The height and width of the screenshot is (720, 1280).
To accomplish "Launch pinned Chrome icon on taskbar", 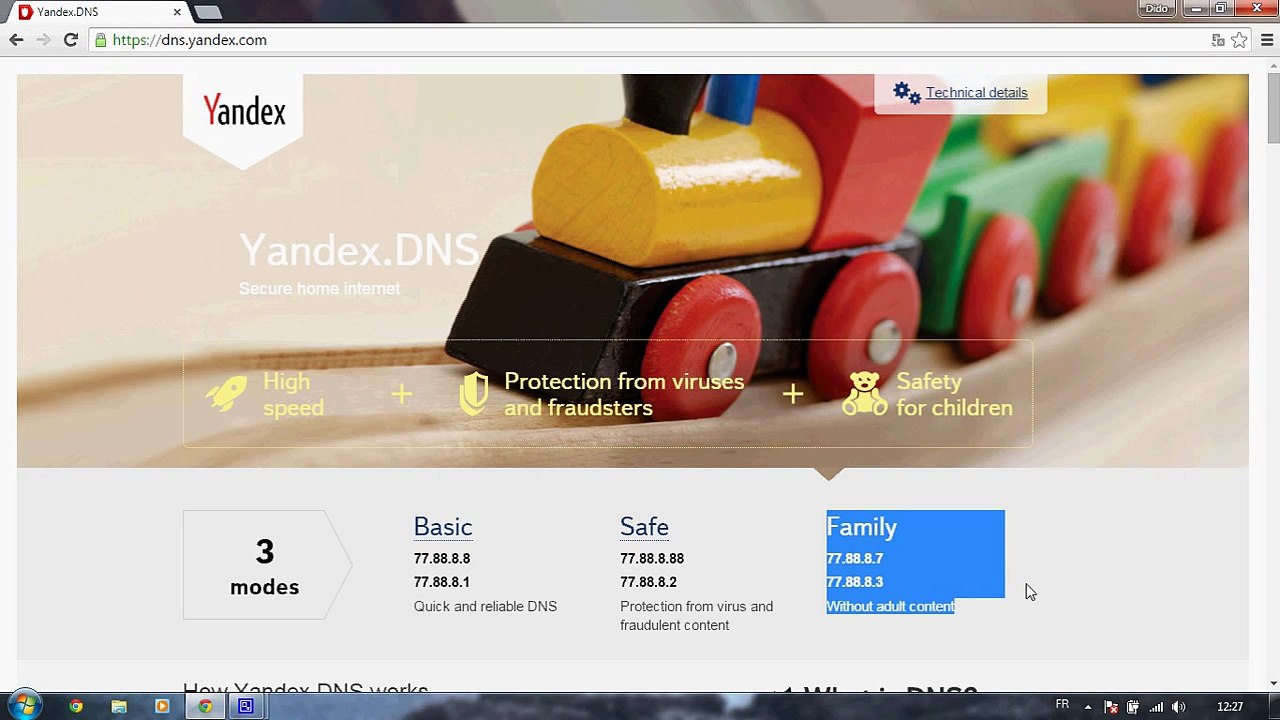I will [x=76, y=706].
